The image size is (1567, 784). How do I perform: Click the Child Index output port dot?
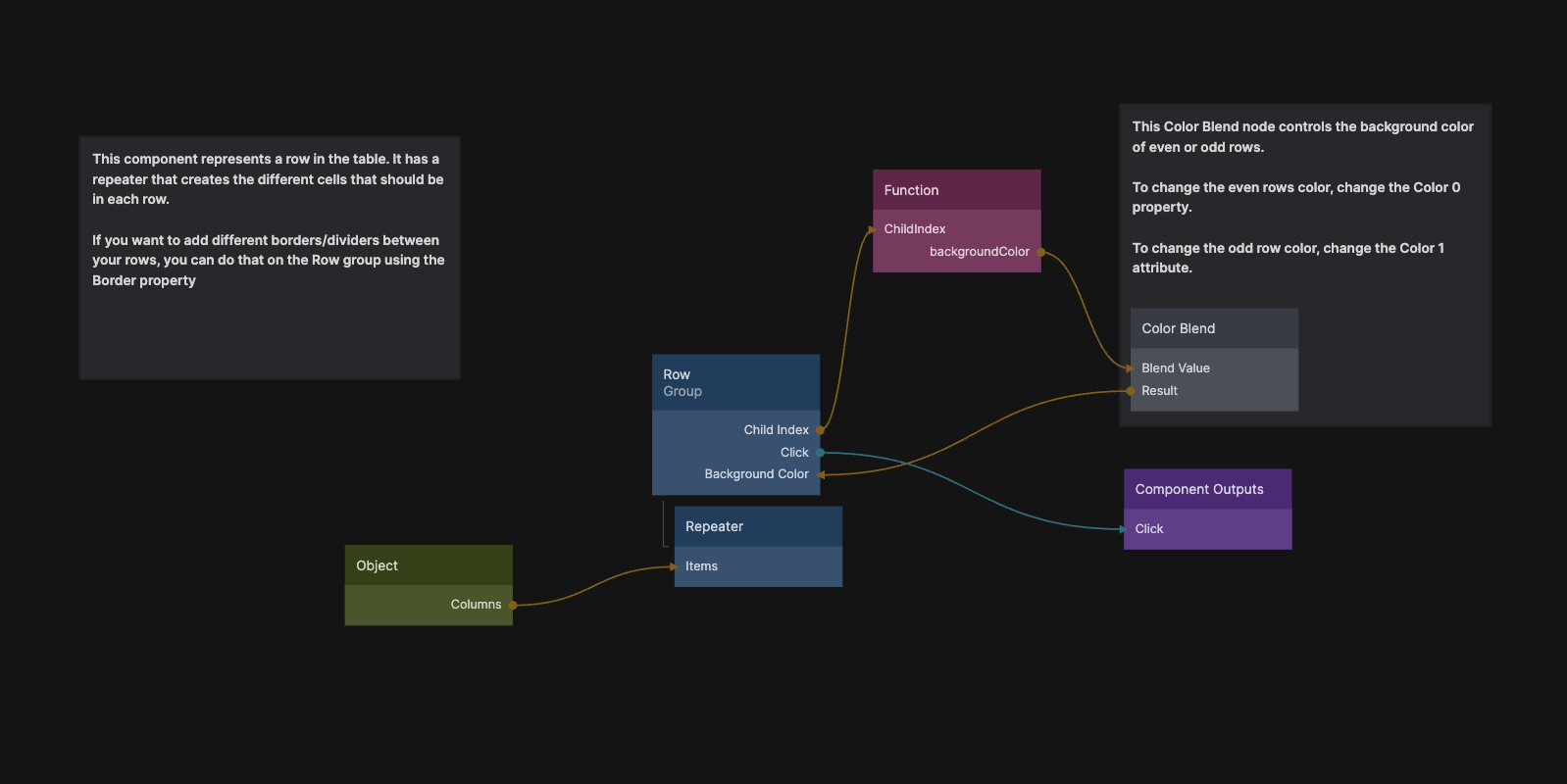pos(820,430)
